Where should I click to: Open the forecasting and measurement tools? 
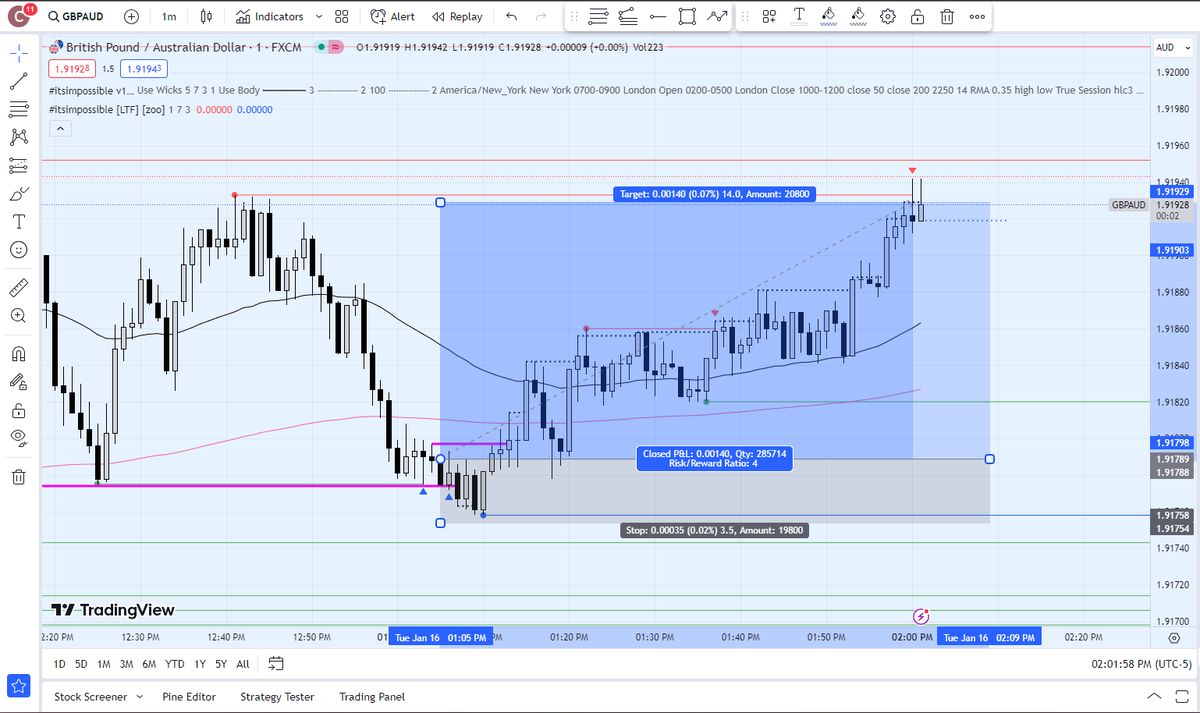18,165
